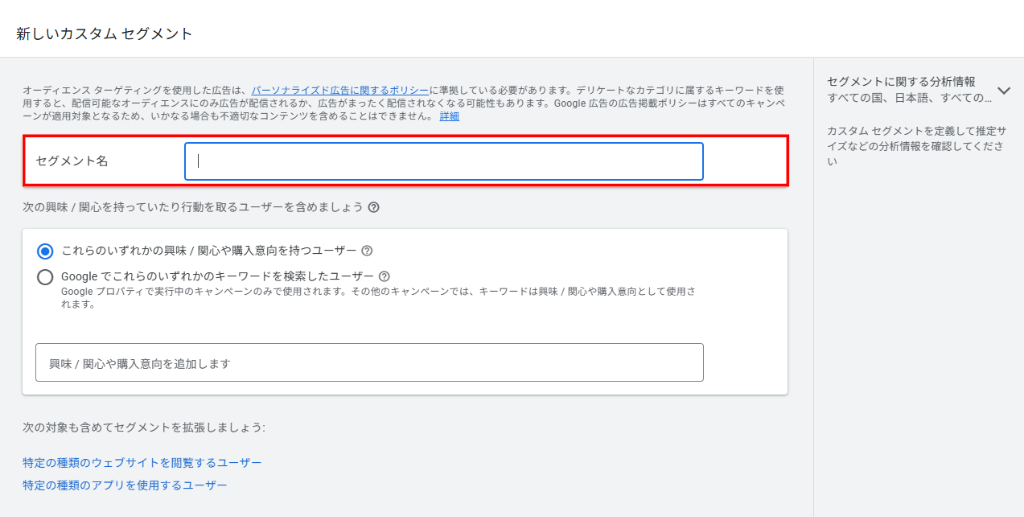Expand セグメントに関する分析情報 chevron
The image size is (1024, 517).
[1004, 90]
